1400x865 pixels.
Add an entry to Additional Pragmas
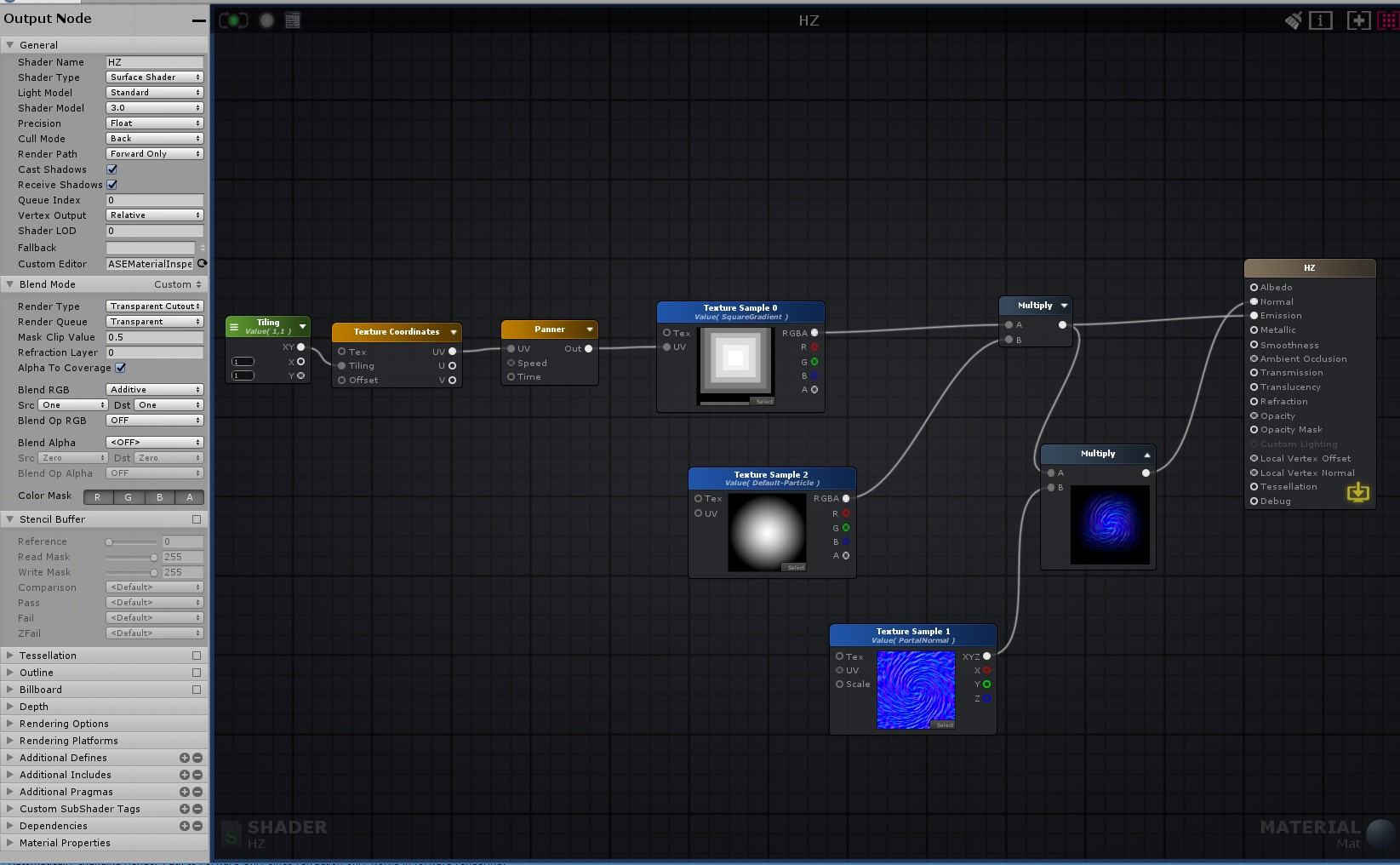pos(184,792)
